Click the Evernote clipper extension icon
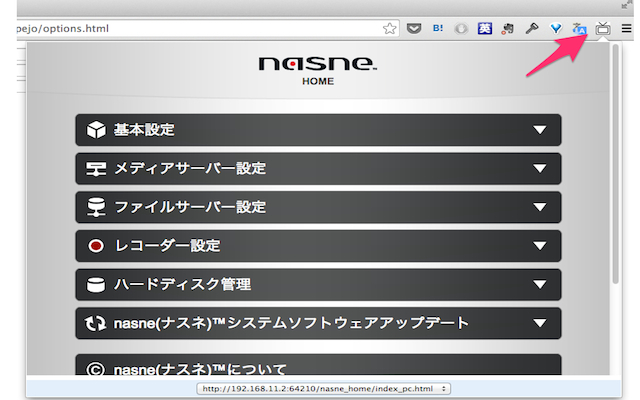 click(x=508, y=29)
